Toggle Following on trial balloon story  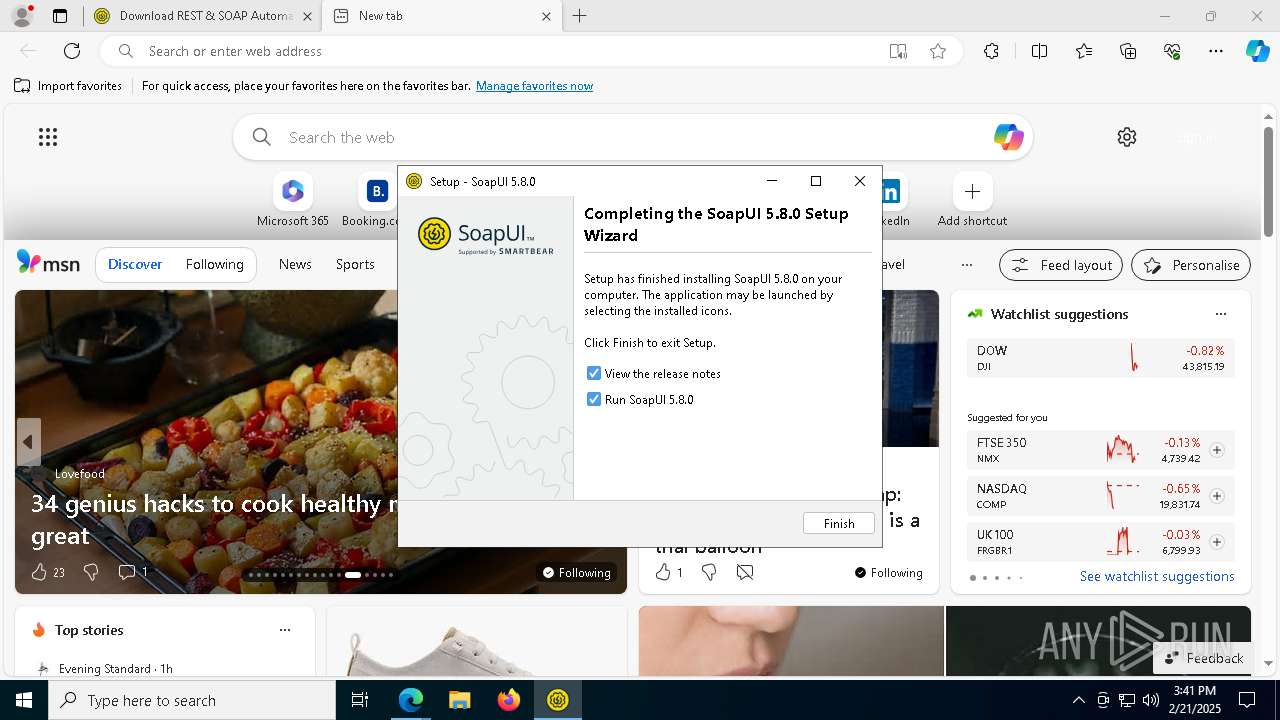888,572
